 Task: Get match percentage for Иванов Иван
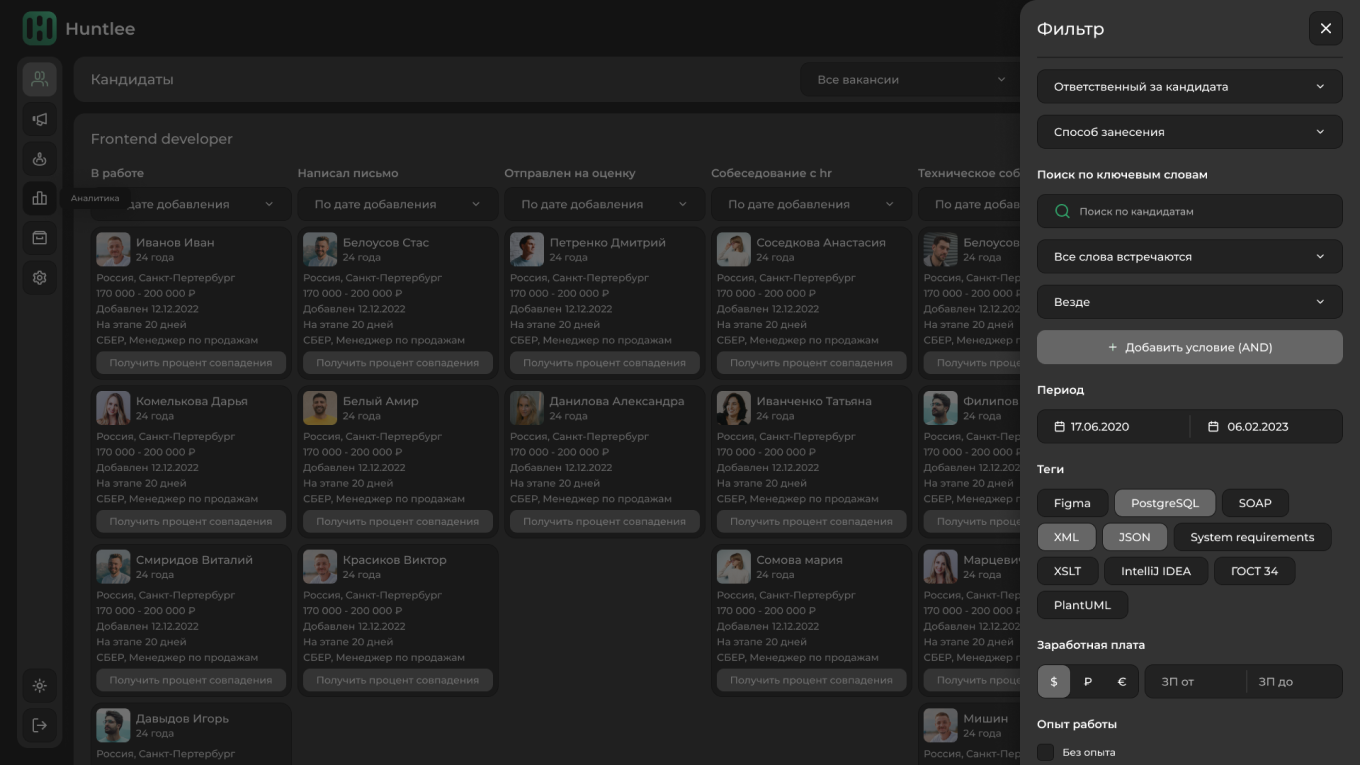[x=191, y=363]
